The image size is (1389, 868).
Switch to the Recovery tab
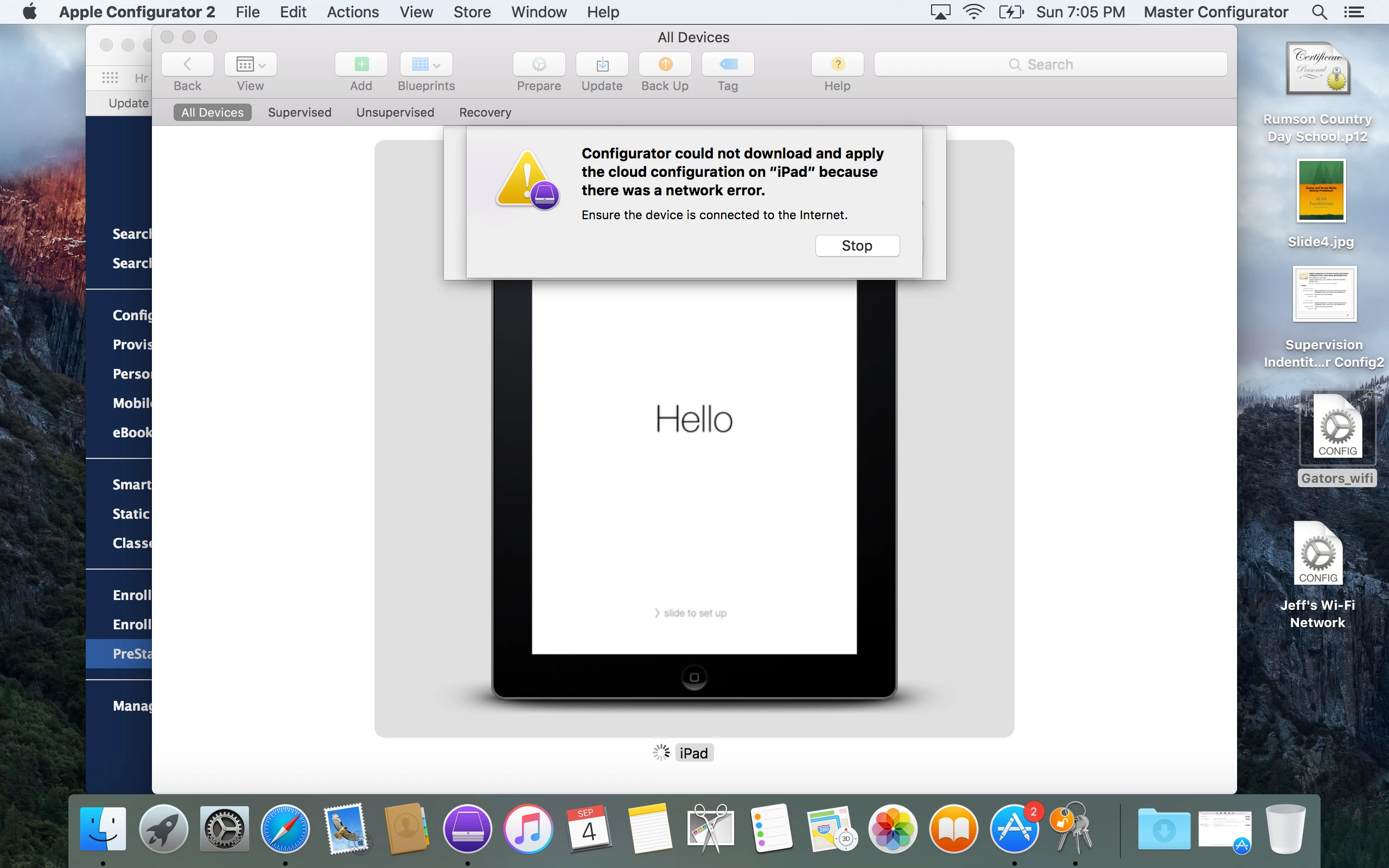coord(485,112)
